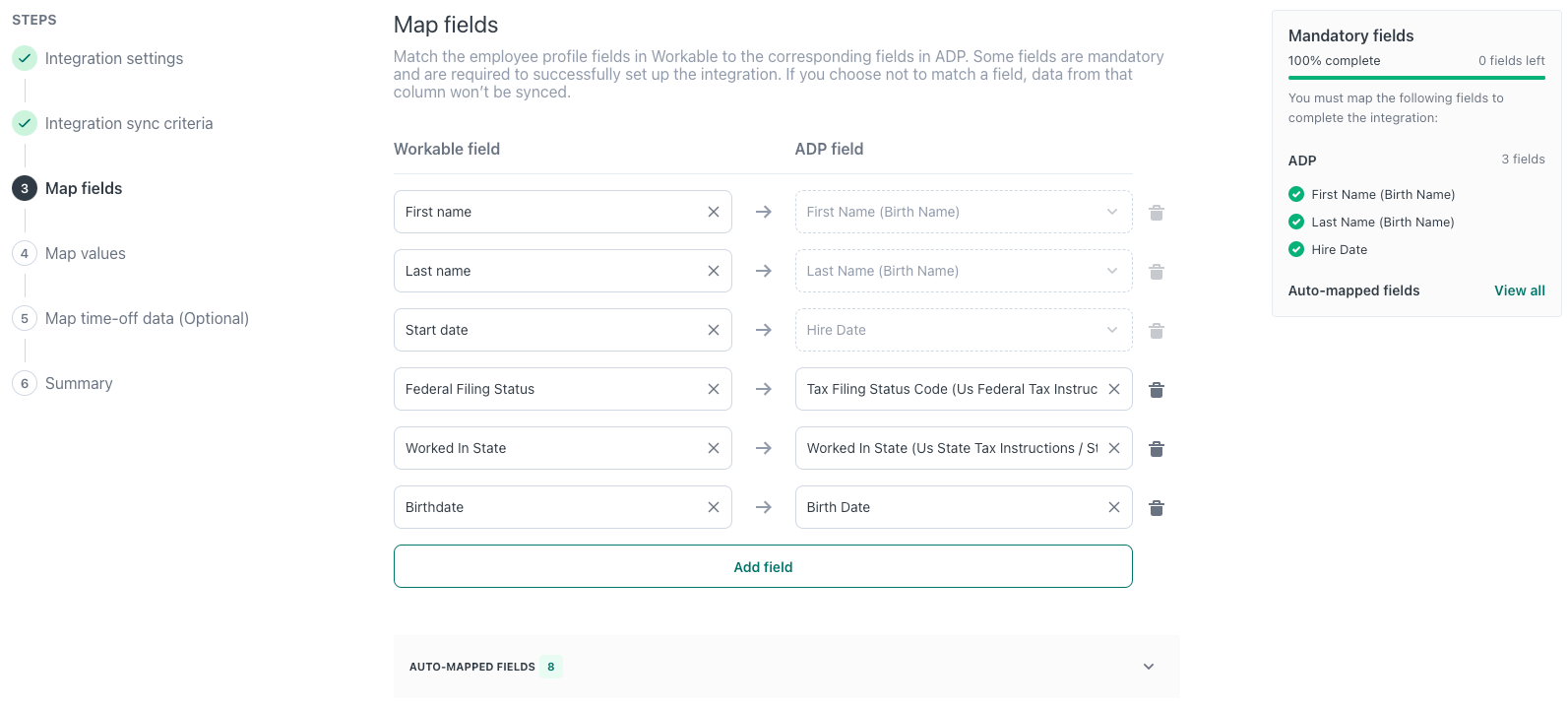Click the green check beside Integration settings

(x=25, y=58)
